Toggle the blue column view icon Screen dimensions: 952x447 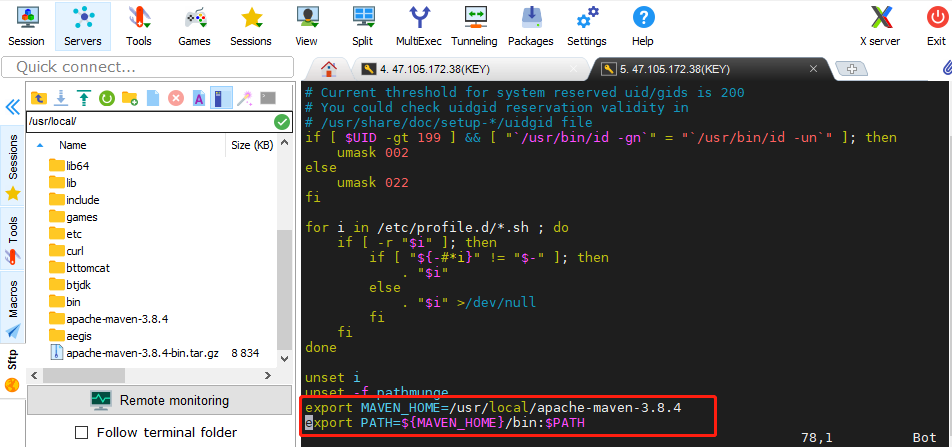tap(222, 98)
